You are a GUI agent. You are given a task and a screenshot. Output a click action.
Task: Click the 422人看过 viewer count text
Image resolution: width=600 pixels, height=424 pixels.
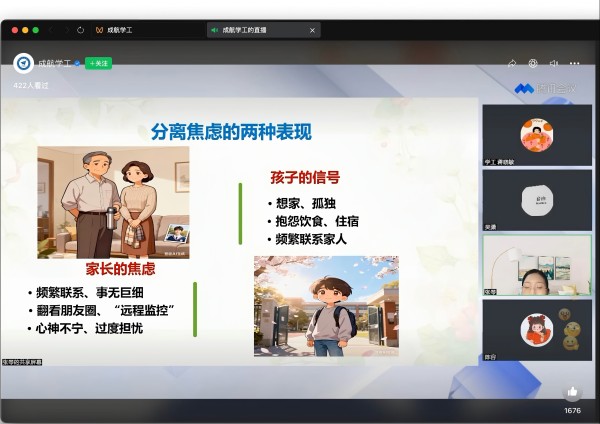pyautogui.click(x=31, y=86)
